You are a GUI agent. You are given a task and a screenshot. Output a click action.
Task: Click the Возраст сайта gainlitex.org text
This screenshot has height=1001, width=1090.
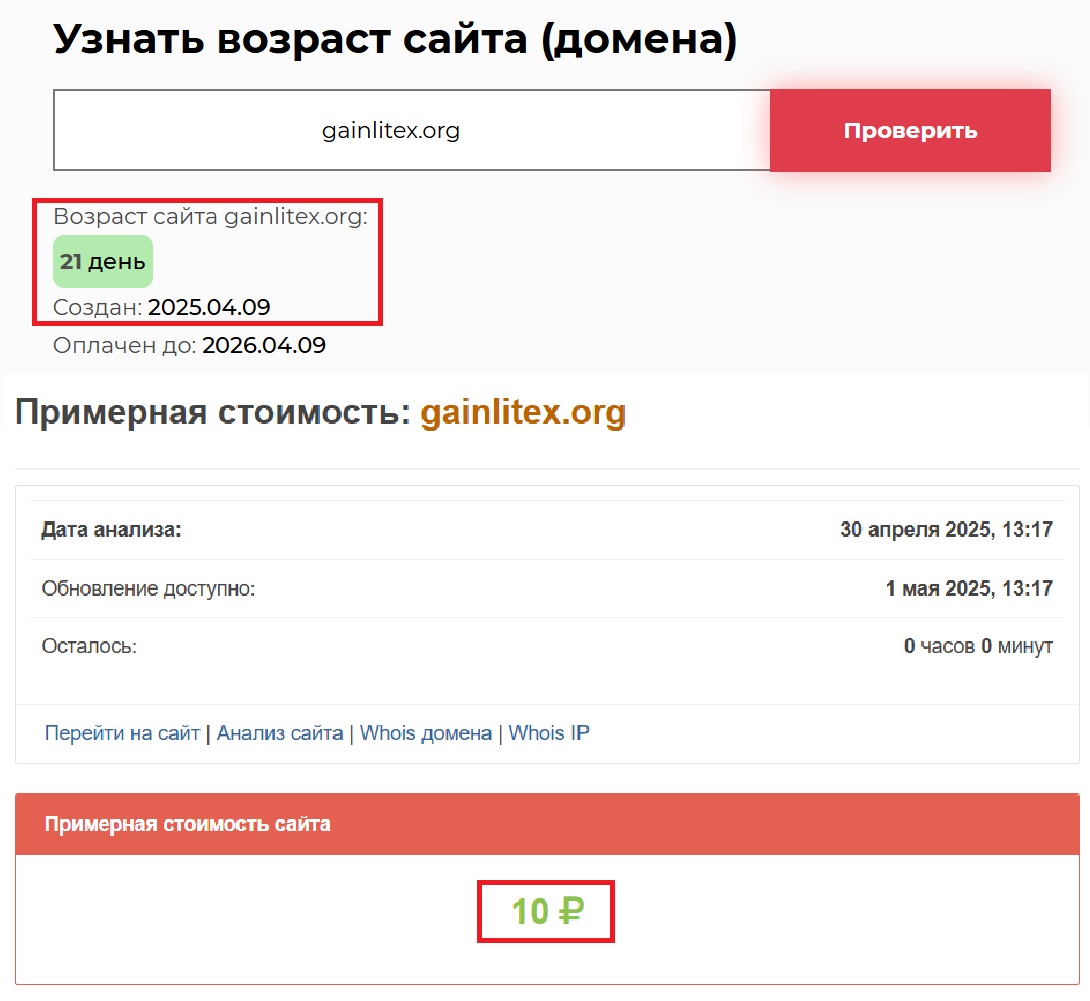point(210,217)
